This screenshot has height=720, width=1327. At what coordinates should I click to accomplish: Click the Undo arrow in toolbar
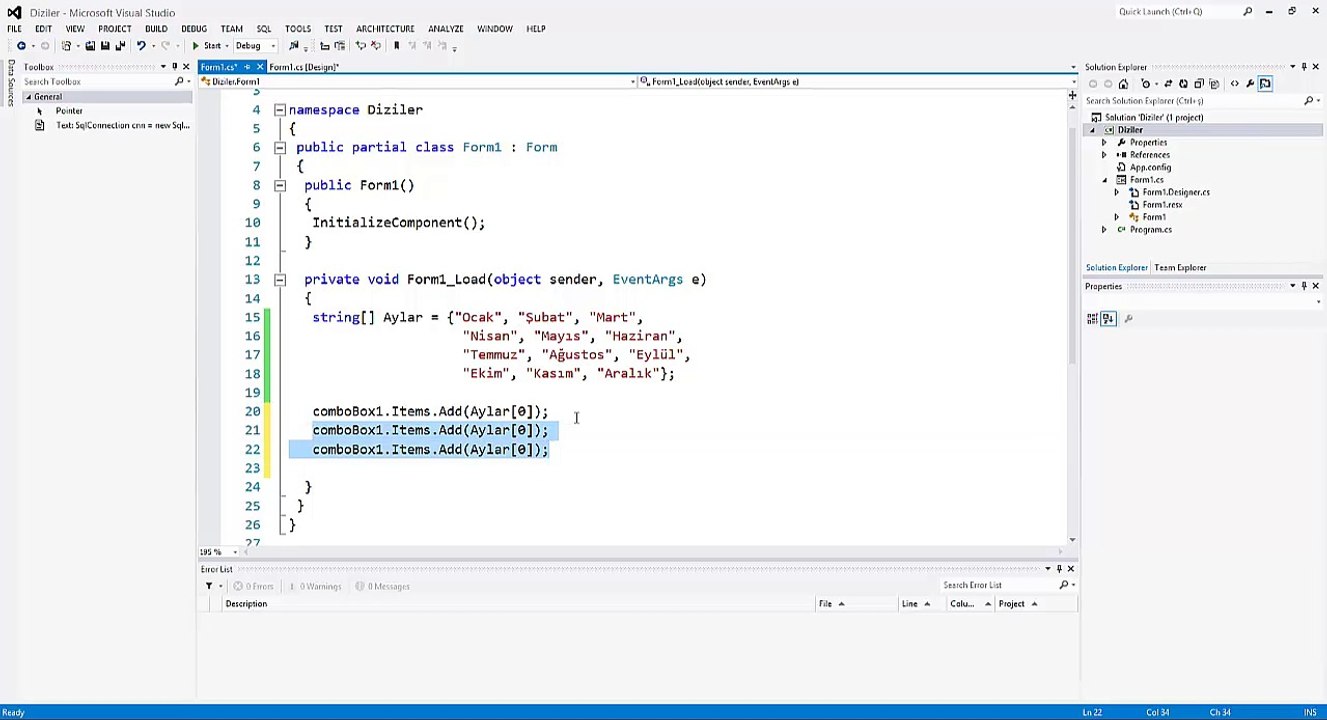click(141, 46)
